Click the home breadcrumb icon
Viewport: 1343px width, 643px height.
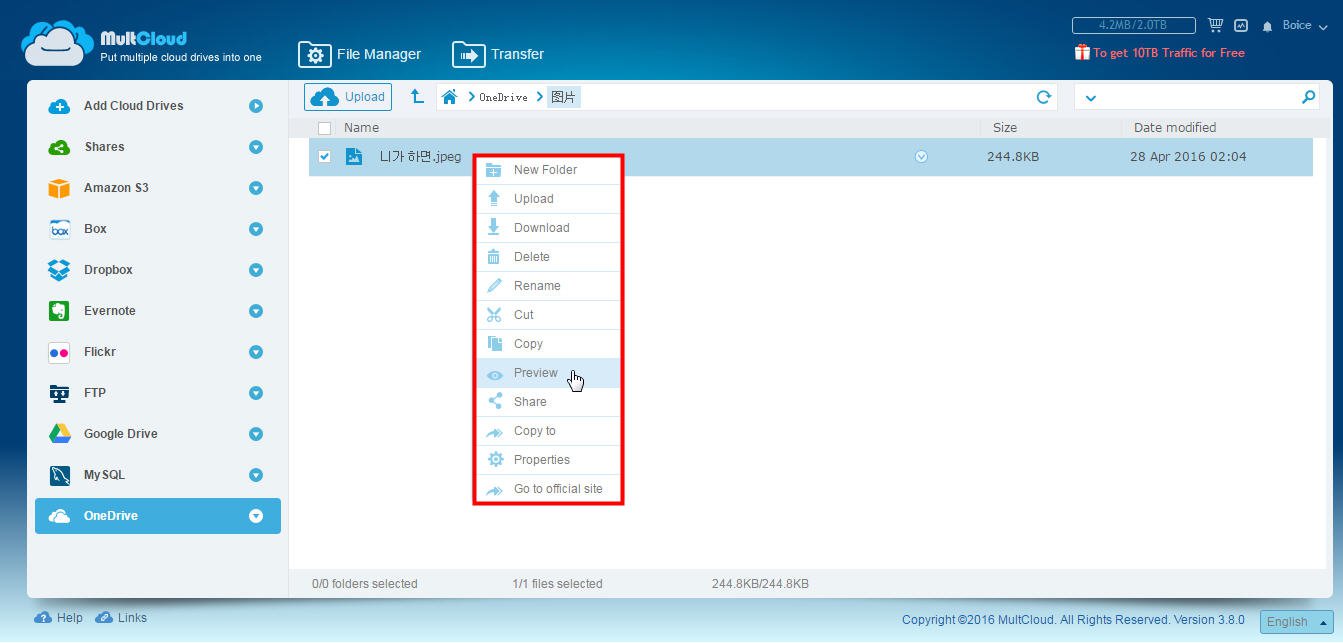[450, 97]
